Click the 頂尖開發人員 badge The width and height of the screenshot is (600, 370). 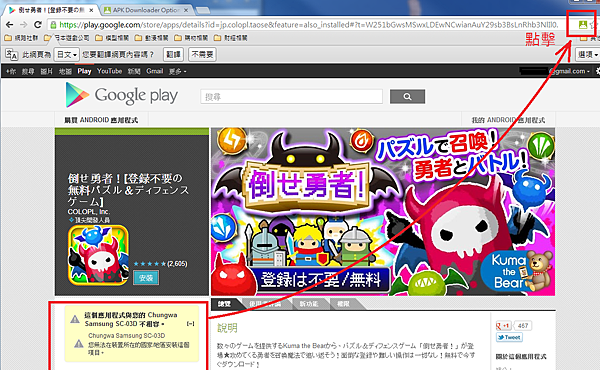point(89,220)
